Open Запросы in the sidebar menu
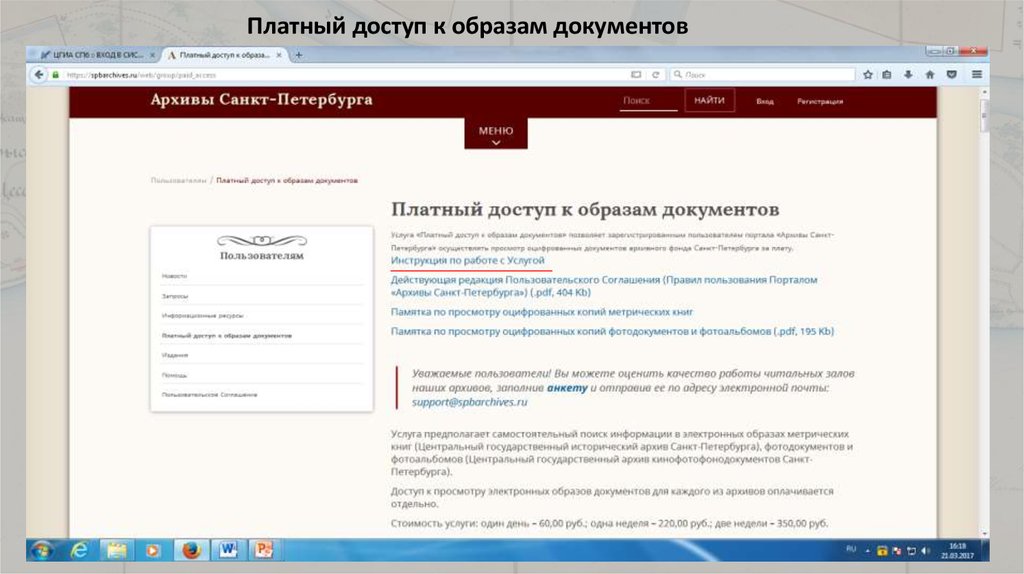Screen dimensions: 1024x574 [x=175, y=296]
